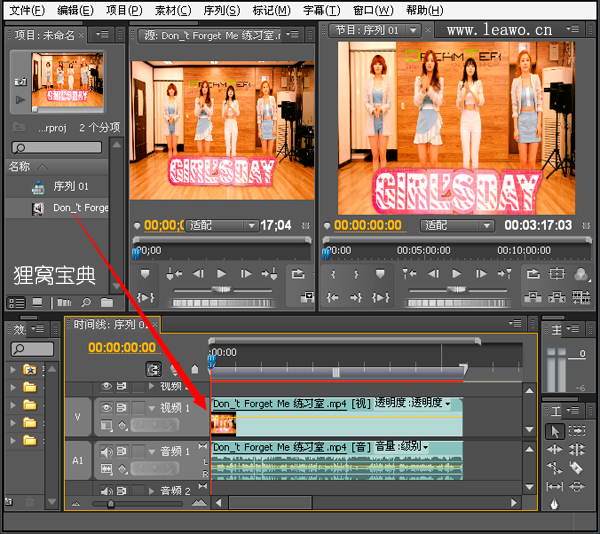Go to next edit point in program monitor
This screenshot has height=534, width=600.
[504, 274]
